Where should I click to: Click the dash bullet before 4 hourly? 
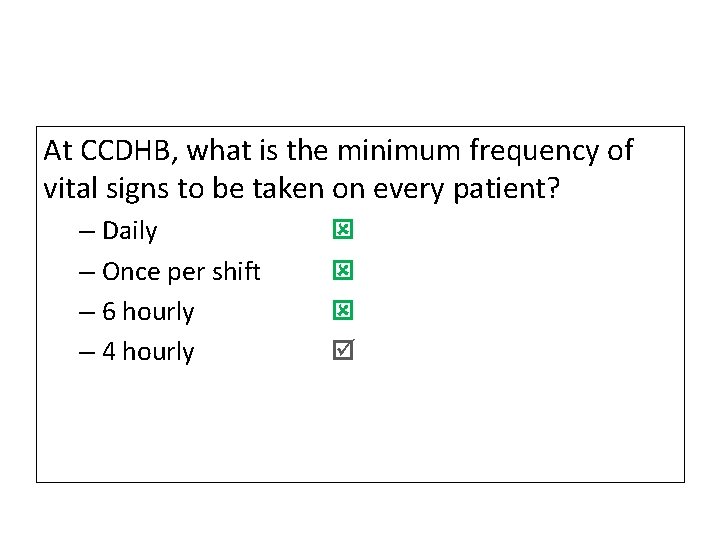coord(88,352)
